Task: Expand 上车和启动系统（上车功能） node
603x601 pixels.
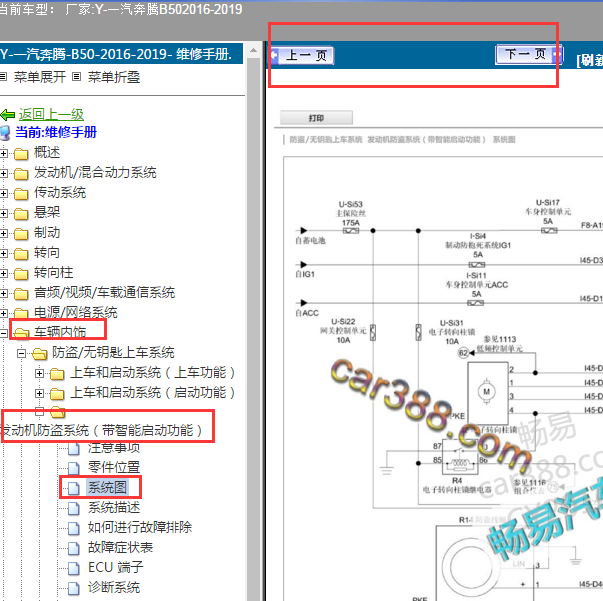Action: pos(39,373)
